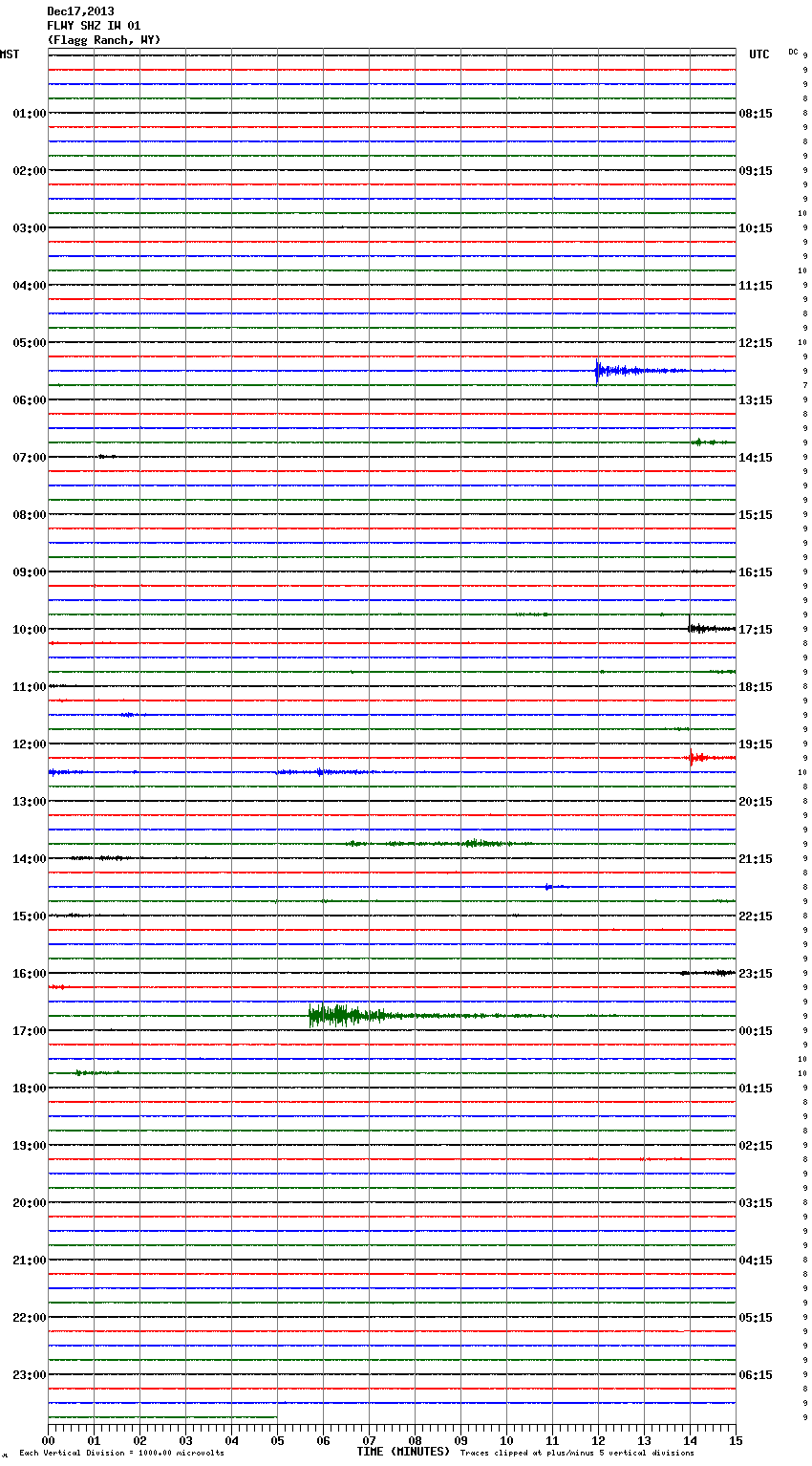This screenshot has height=1466, width=812.
Task: Click the 12:15 UTC time label
Action: click(756, 343)
